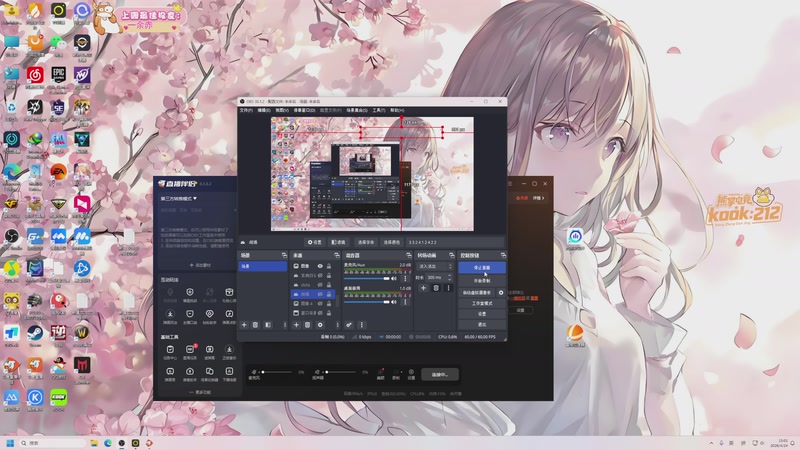Pop out the Controls dock panel
The width and height of the screenshot is (800, 450).
point(503,255)
